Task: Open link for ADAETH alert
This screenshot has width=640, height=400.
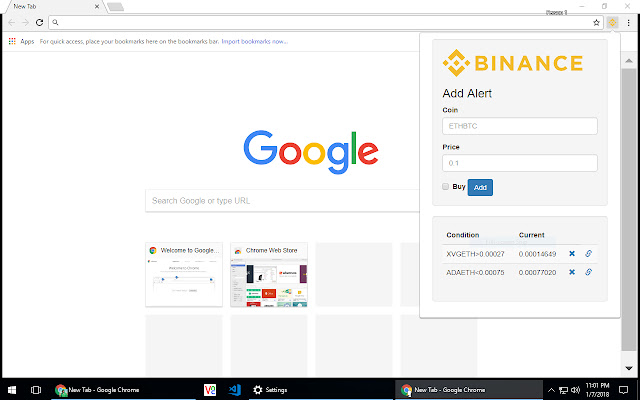Action: click(588, 272)
